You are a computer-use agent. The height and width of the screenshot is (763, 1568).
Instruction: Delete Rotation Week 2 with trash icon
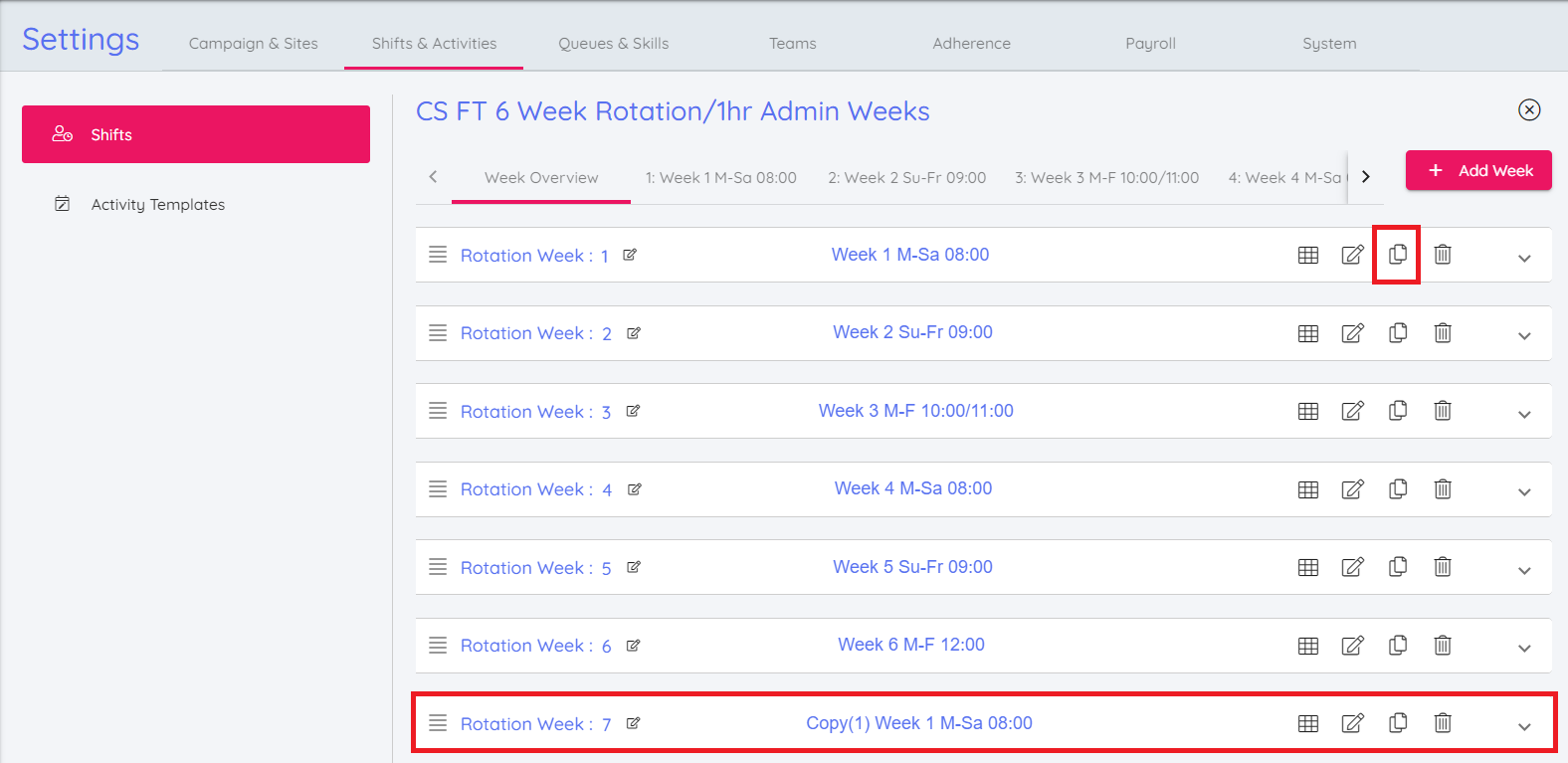coord(1442,333)
